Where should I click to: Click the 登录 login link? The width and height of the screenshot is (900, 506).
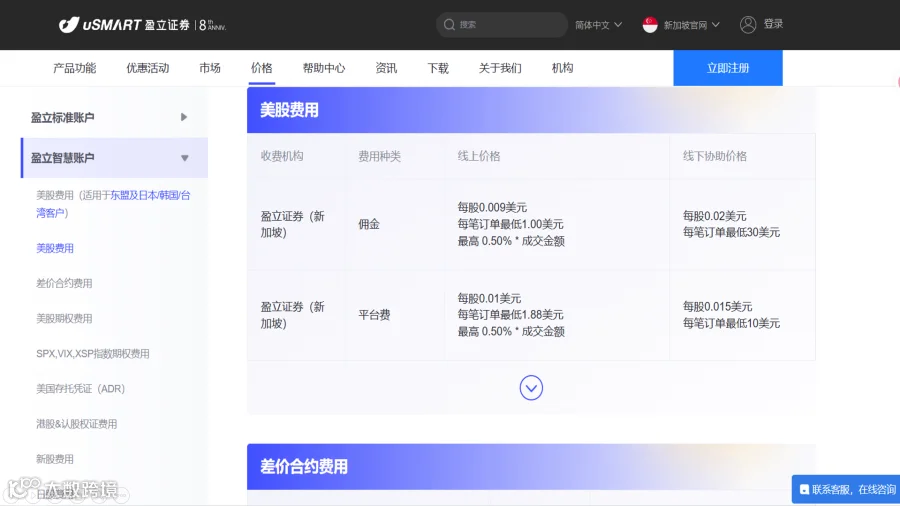tap(773, 24)
